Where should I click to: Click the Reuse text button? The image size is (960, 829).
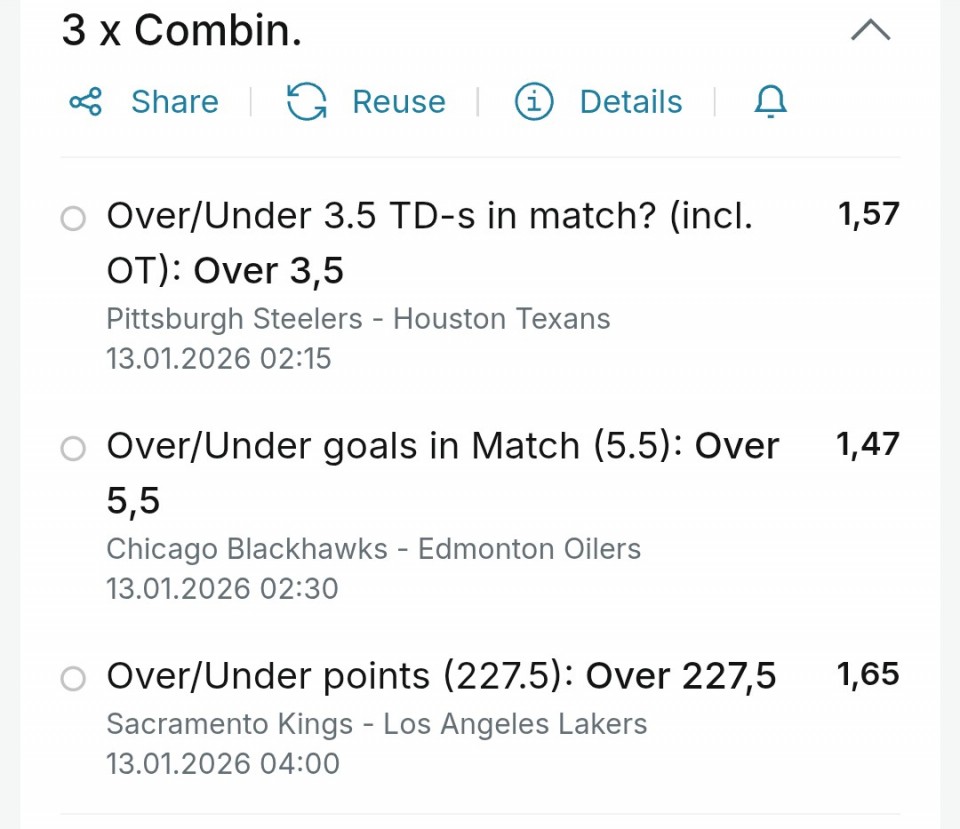(398, 101)
